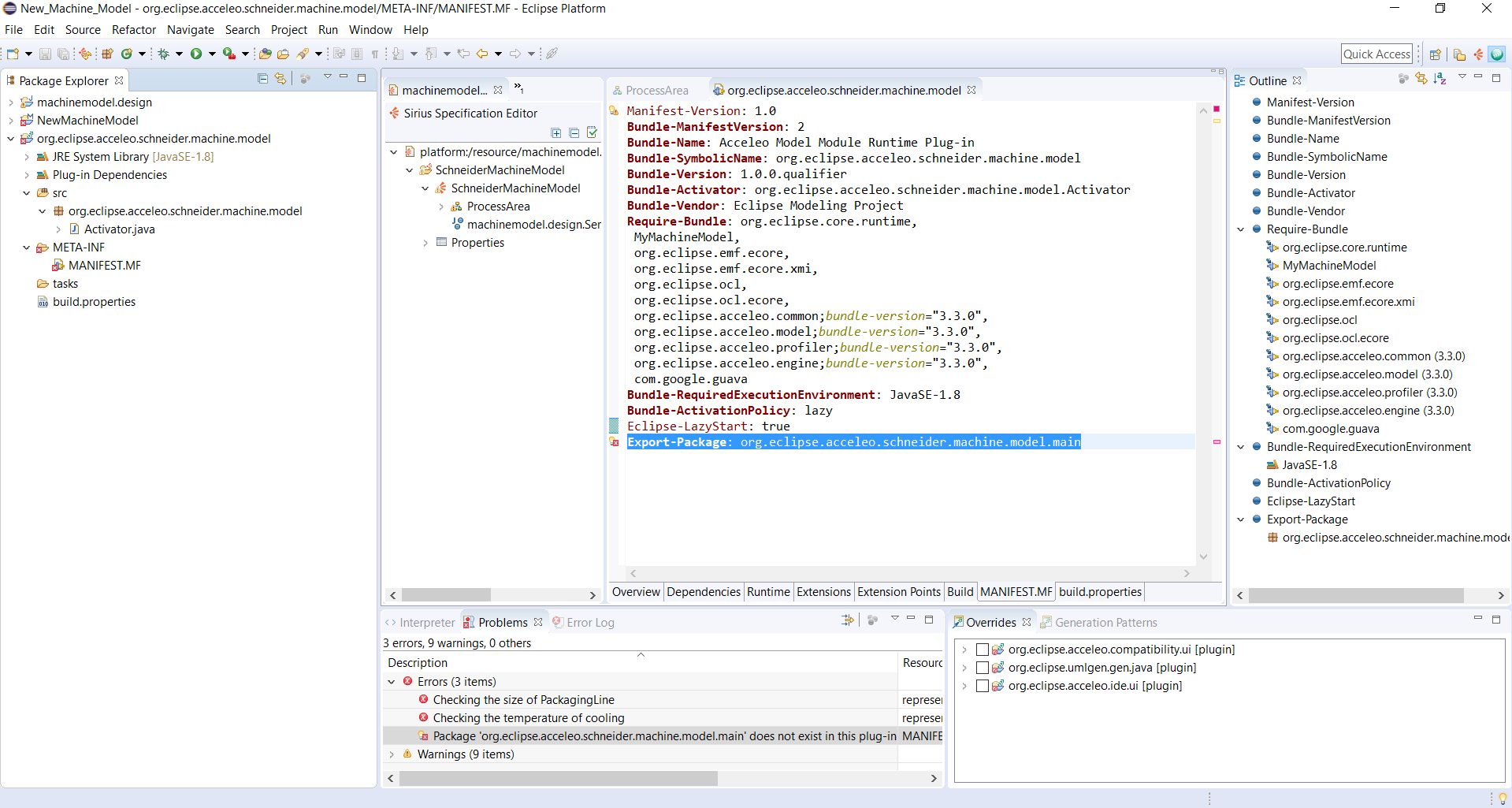The height and width of the screenshot is (808, 1512).
Task: Click the Save All toolbar icon
Action: pyautogui.click(x=63, y=54)
